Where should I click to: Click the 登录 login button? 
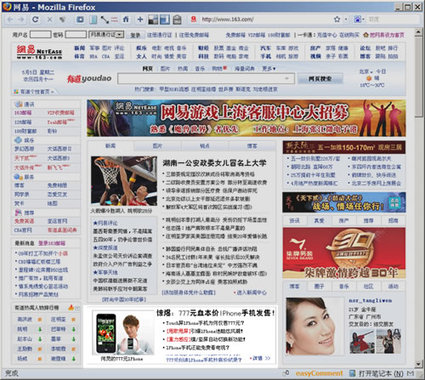coord(135,35)
